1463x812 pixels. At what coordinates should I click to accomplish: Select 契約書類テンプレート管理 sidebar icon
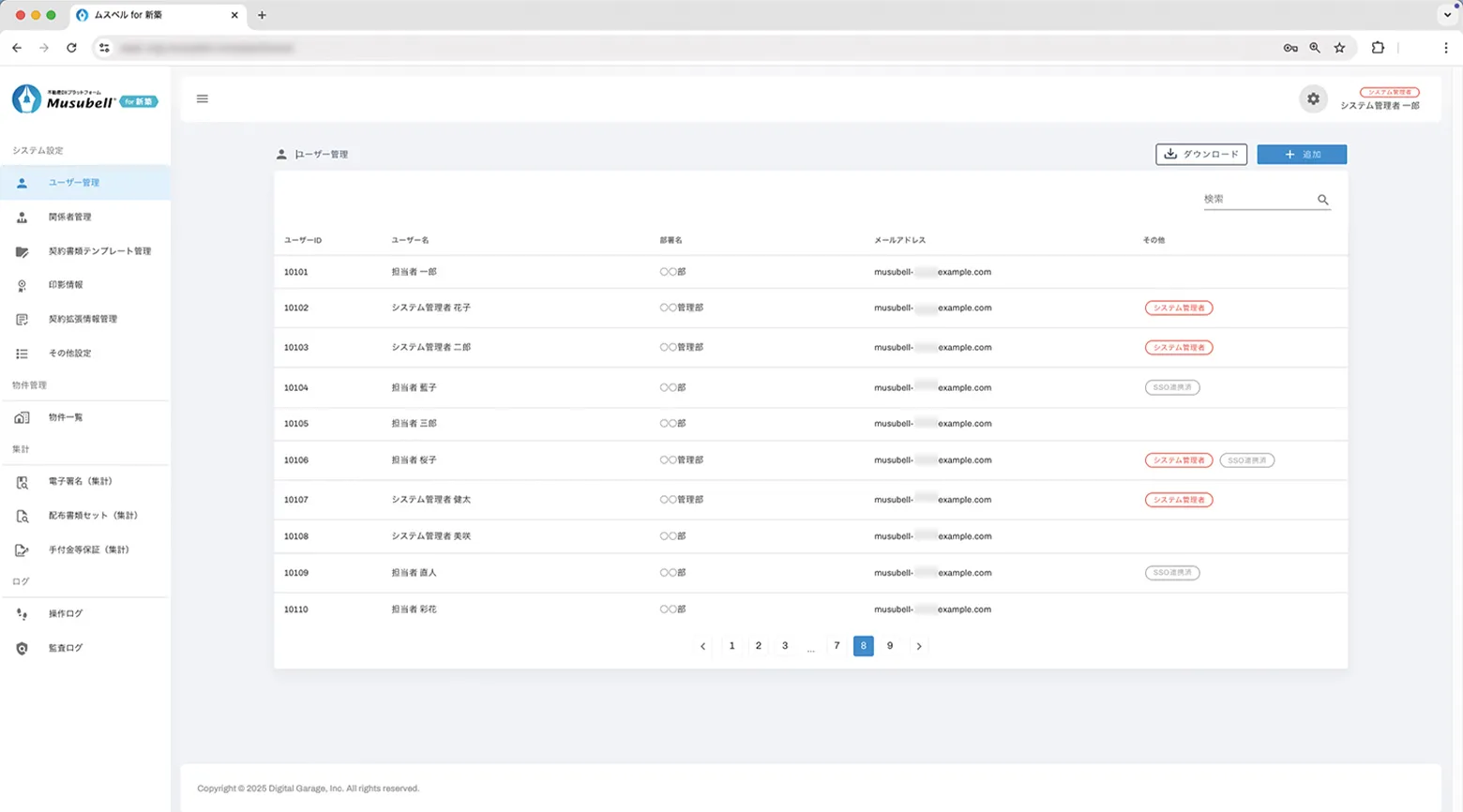(22, 251)
